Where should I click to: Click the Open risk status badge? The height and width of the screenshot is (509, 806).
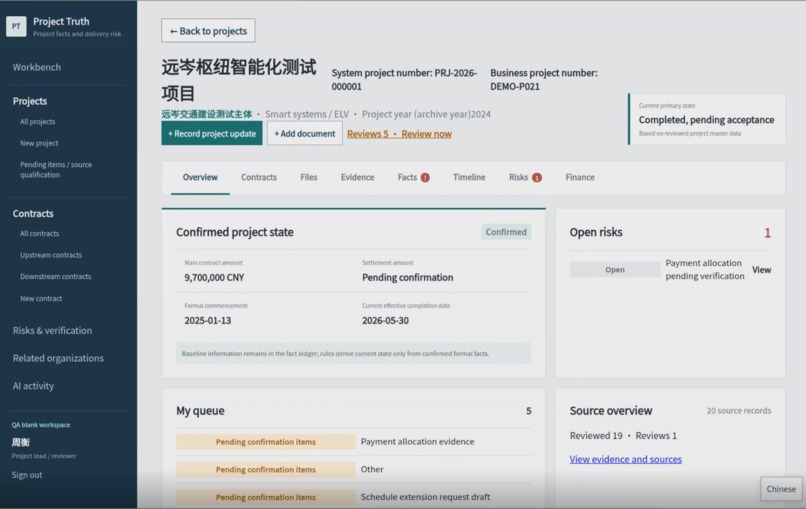pos(615,269)
